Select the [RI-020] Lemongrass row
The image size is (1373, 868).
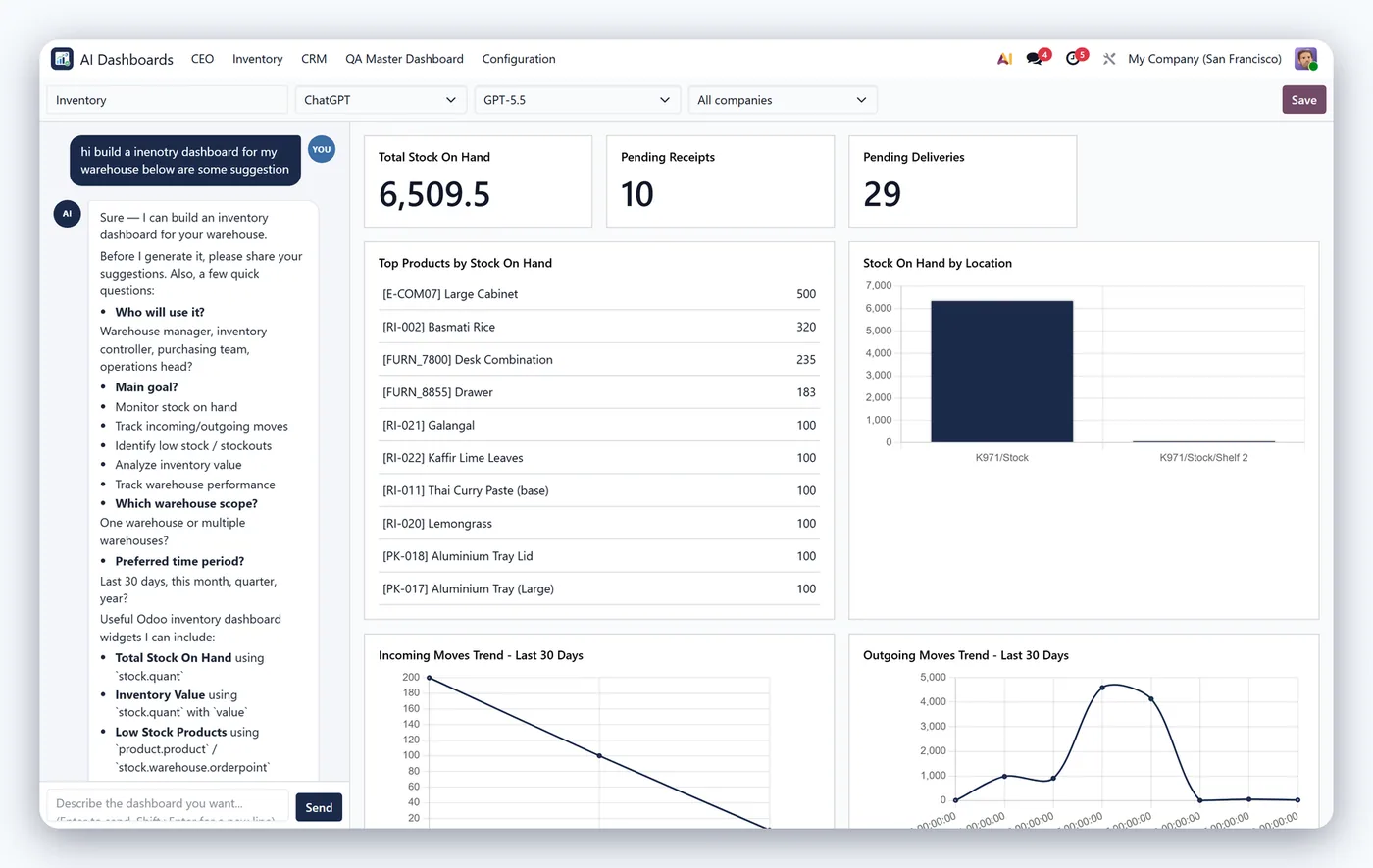(599, 524)
